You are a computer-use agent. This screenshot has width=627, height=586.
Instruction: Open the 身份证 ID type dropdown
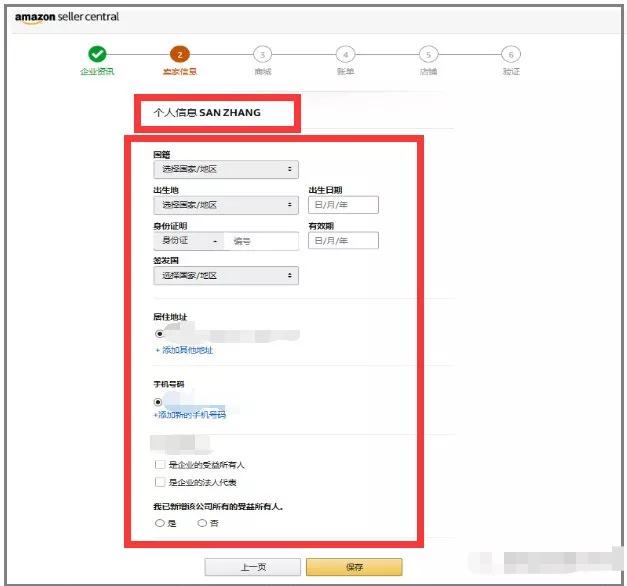click(189, 241)
